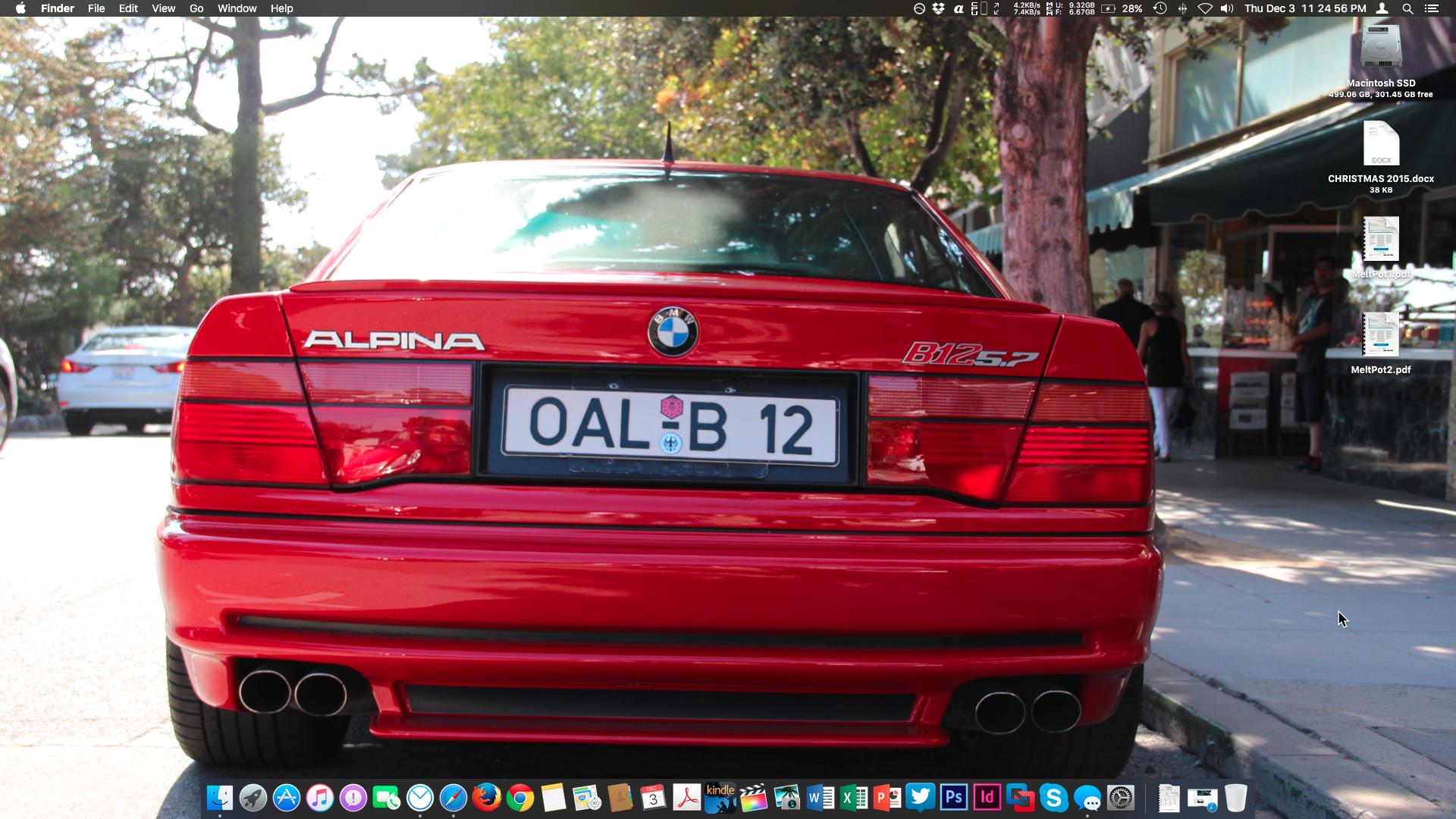Open Contacts address book in Dock

coord(620,798)
